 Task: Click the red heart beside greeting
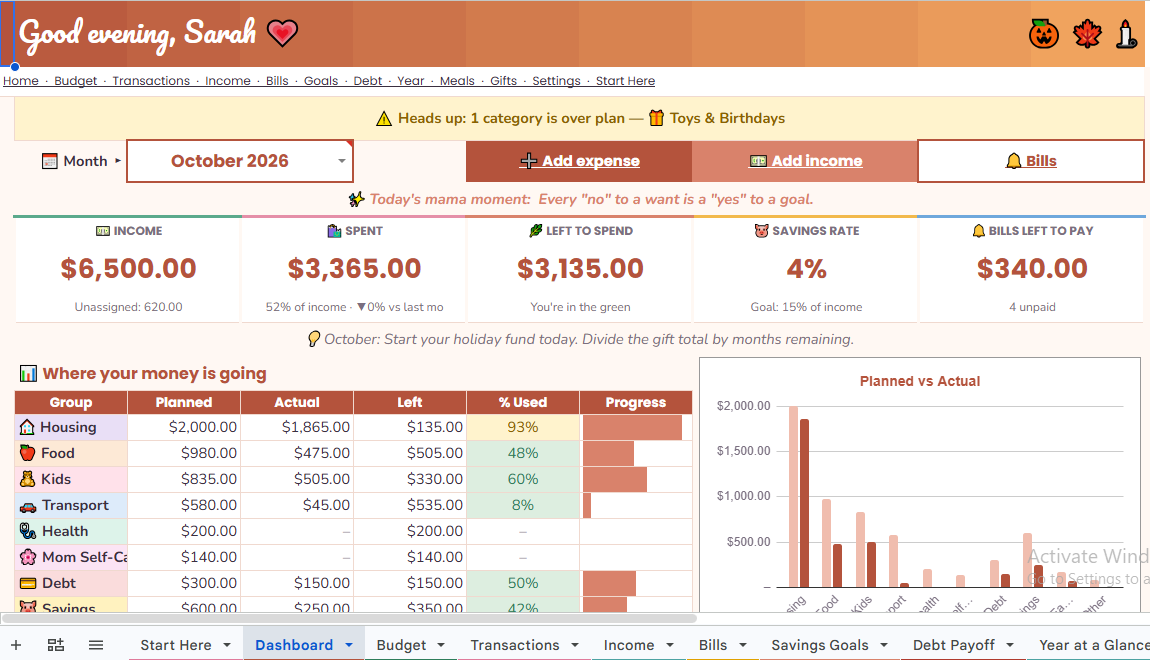(x=282, y=33)
